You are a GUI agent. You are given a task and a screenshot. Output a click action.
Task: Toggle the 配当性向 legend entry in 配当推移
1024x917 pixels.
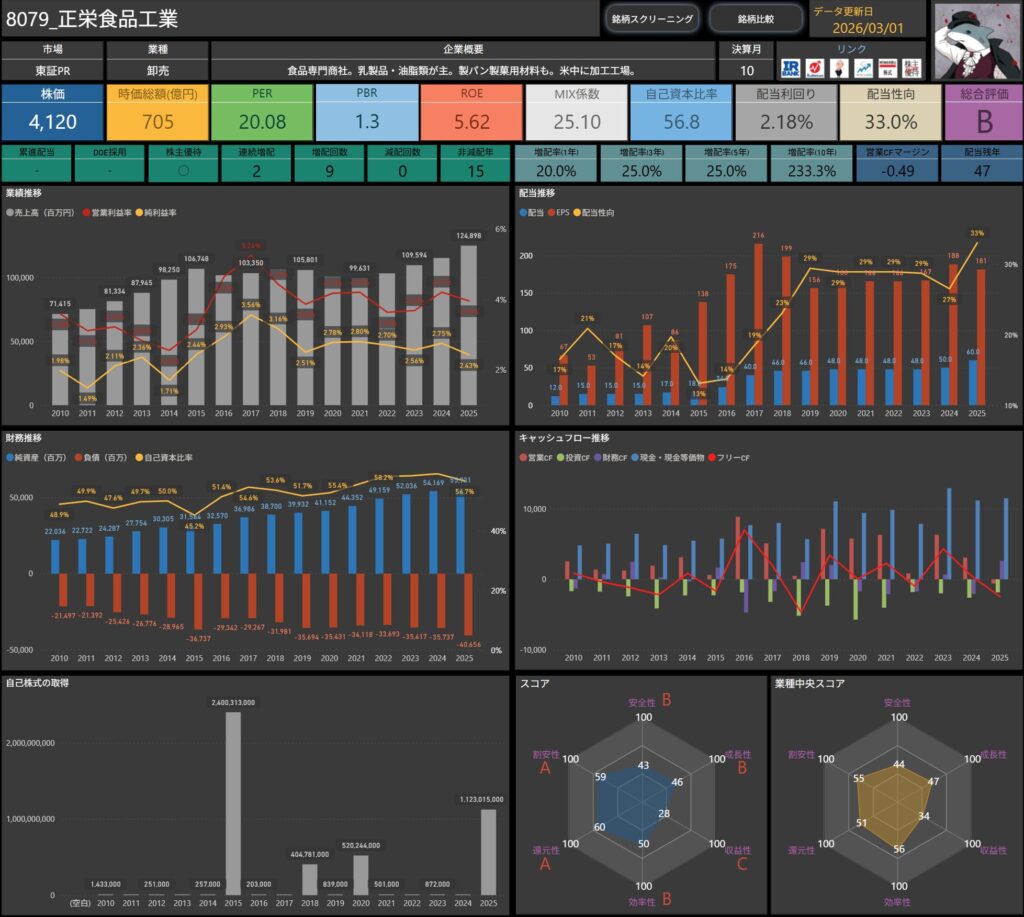point(602,213)
